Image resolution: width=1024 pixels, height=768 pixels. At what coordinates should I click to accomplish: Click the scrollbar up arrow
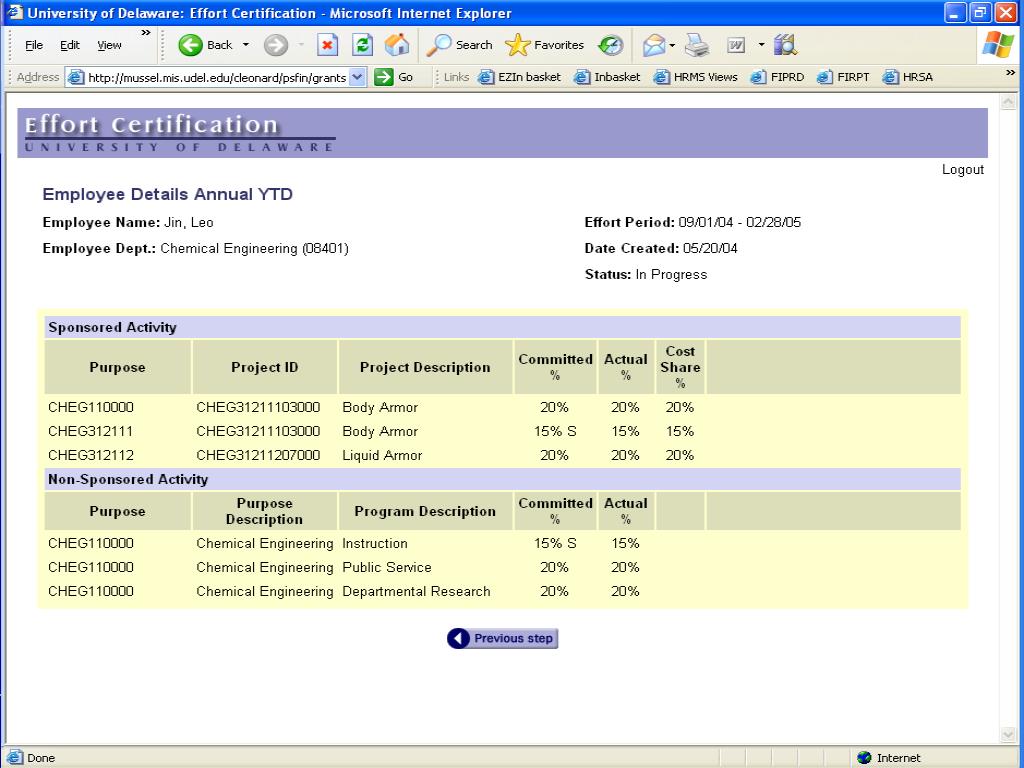point(1008,102)
